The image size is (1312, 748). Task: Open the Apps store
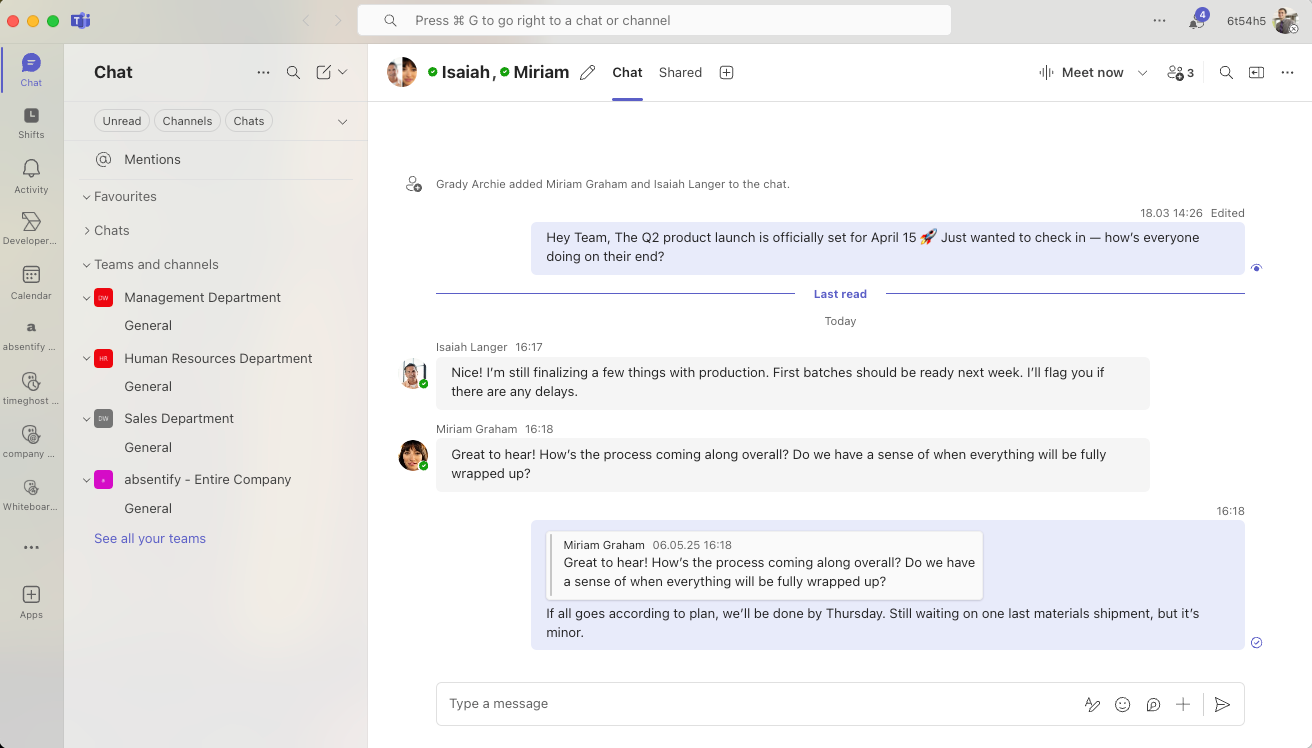[31, 602]
